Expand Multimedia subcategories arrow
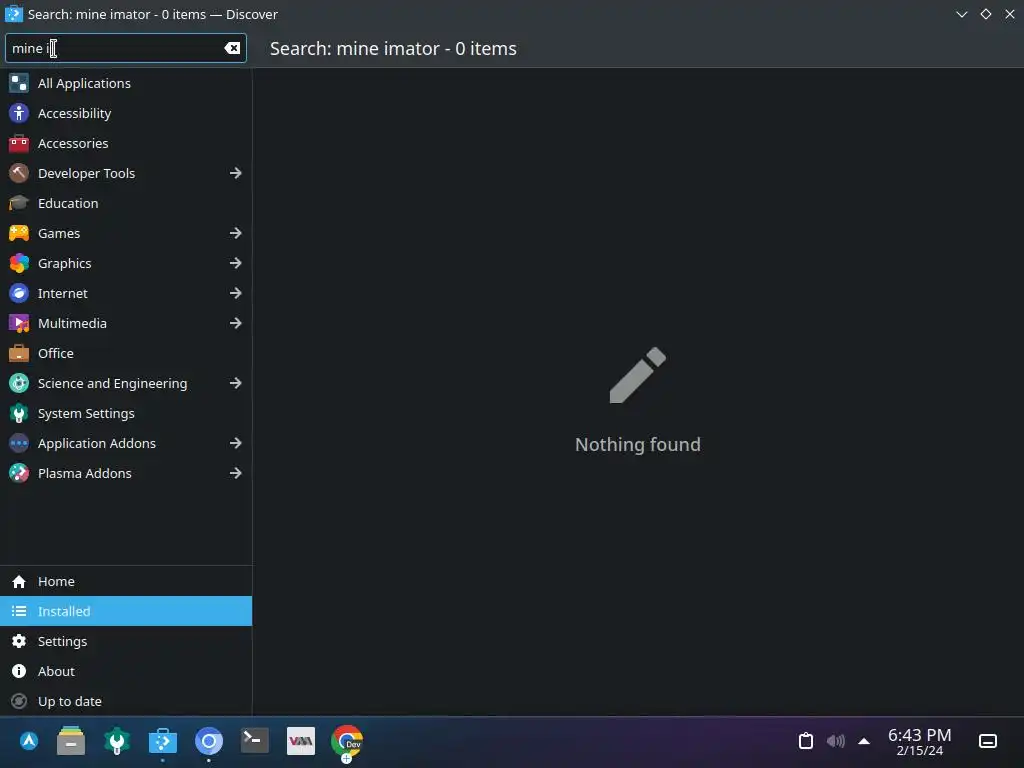 (236, 323)
